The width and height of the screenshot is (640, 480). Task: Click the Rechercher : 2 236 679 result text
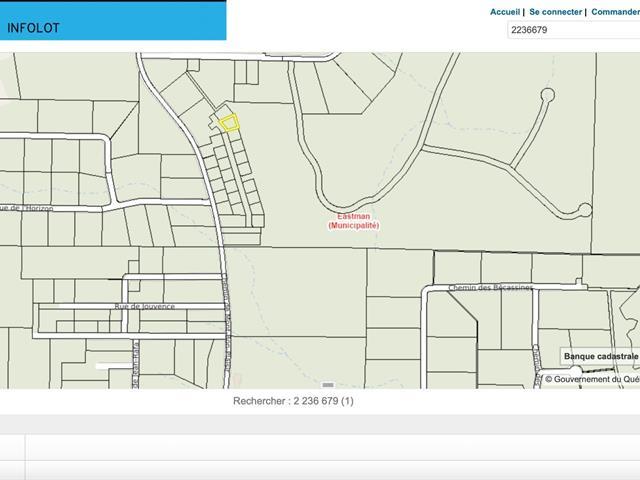[x=293, y=401]
